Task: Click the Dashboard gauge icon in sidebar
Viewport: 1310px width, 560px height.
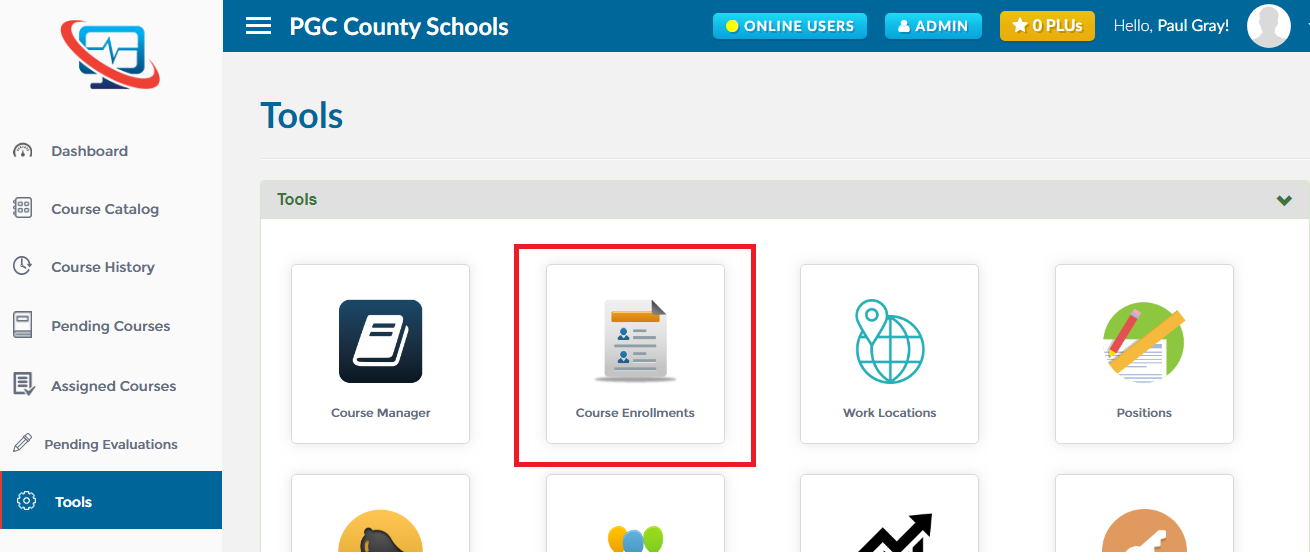Action: pyautogui.click(x=23, y=151)
